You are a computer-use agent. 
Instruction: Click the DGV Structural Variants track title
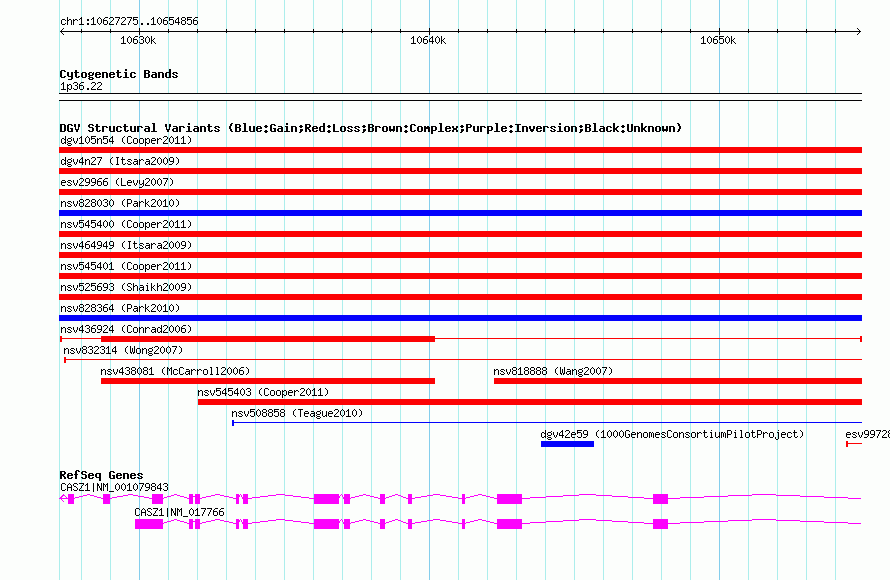coord(370,128)
